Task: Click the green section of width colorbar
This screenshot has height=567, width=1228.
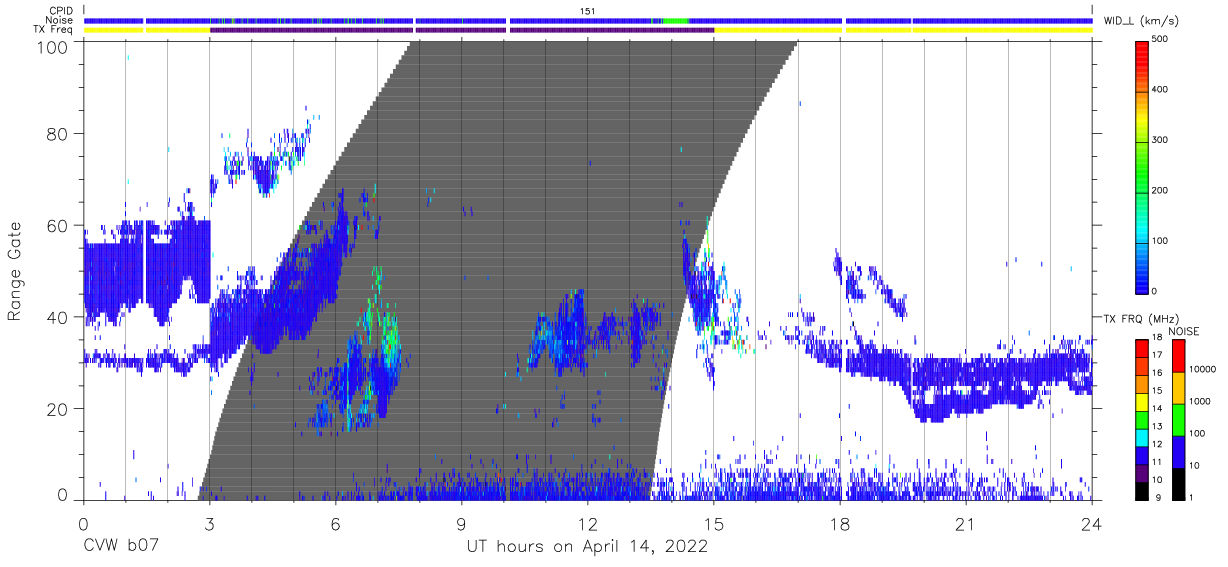Action: 1142,170
